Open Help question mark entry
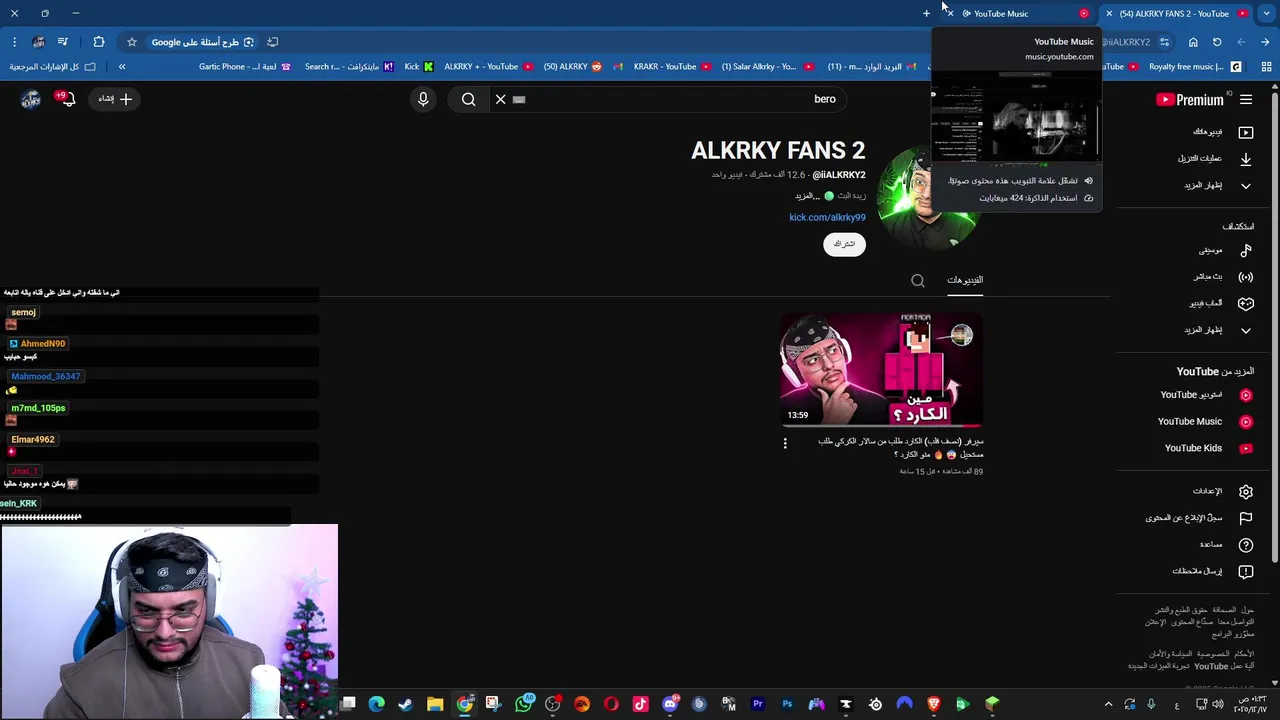The image size is (1280, 720). click(1225, 544)
